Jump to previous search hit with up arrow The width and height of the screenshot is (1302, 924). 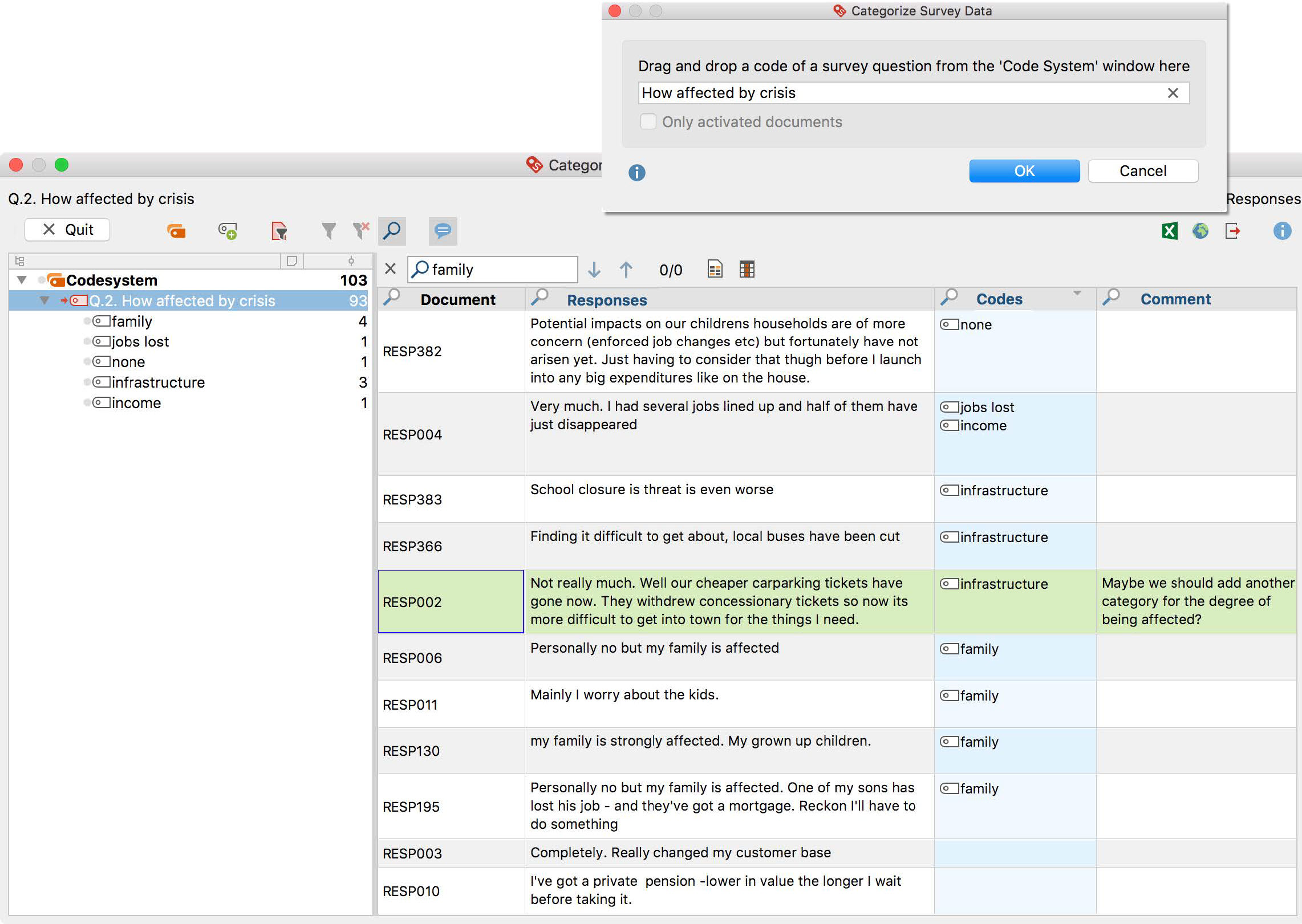tap(626, 269)
